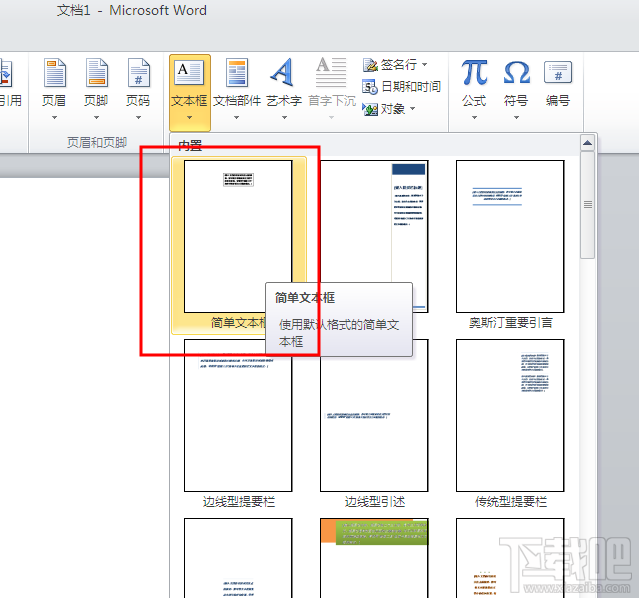Image resolution: width=639 pixels, height=598 pixels.
Task: Click the 对象 (Object) button
Action: [388, 109]
